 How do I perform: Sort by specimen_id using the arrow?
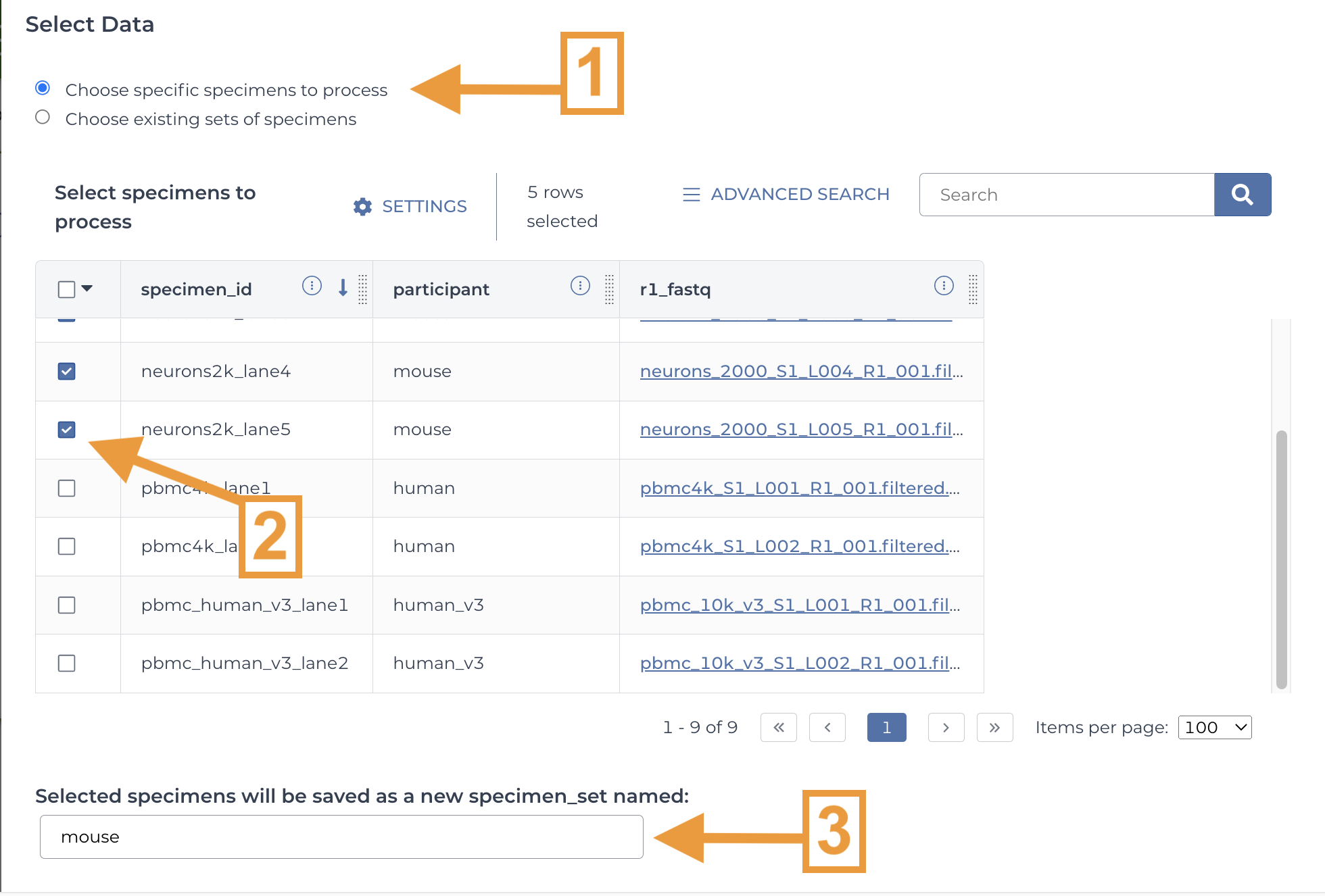[x=343, y=287]
